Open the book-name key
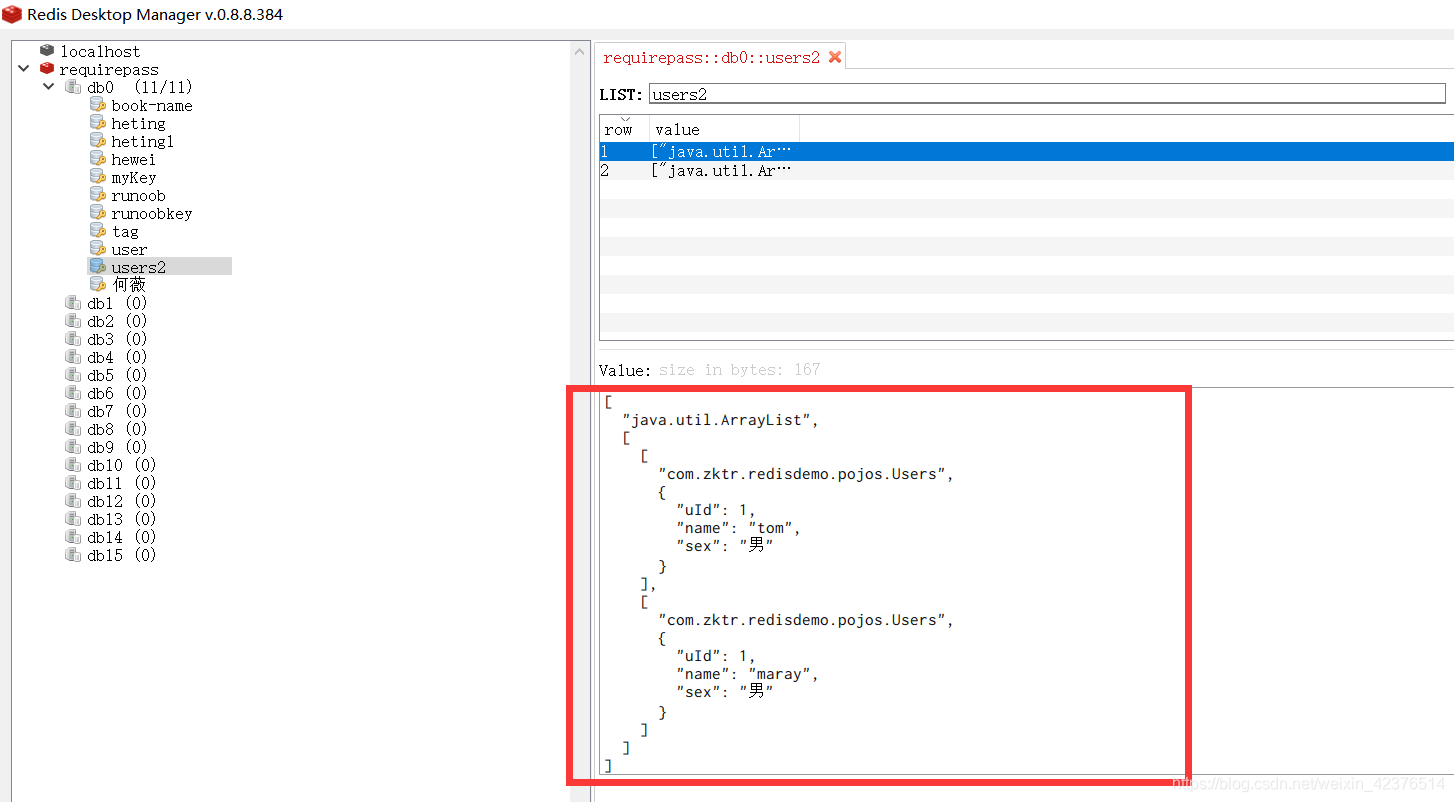Viewport: 1454px width, 802px height. (151, 105)
